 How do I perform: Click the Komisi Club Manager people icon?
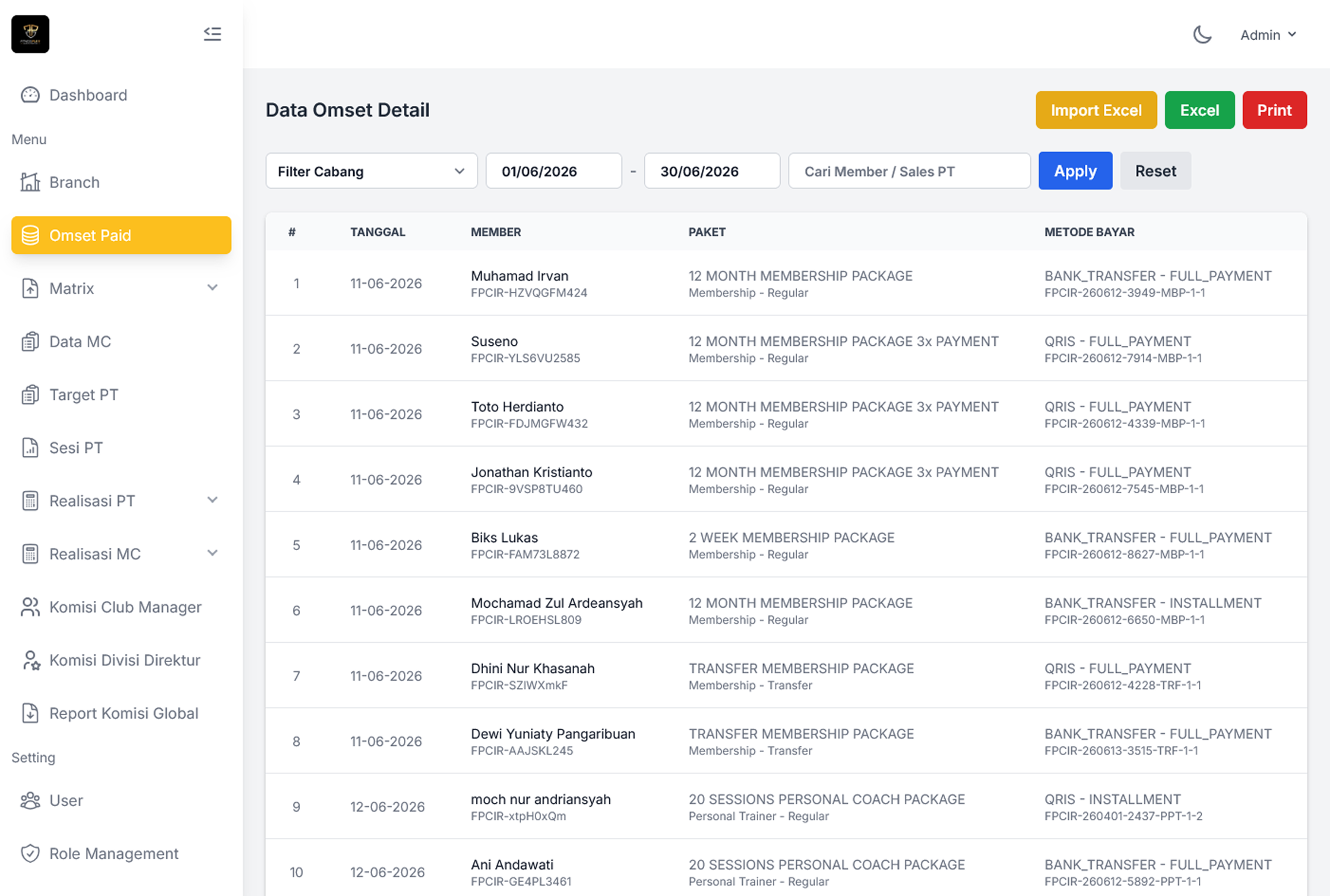(x=30, y=607)
